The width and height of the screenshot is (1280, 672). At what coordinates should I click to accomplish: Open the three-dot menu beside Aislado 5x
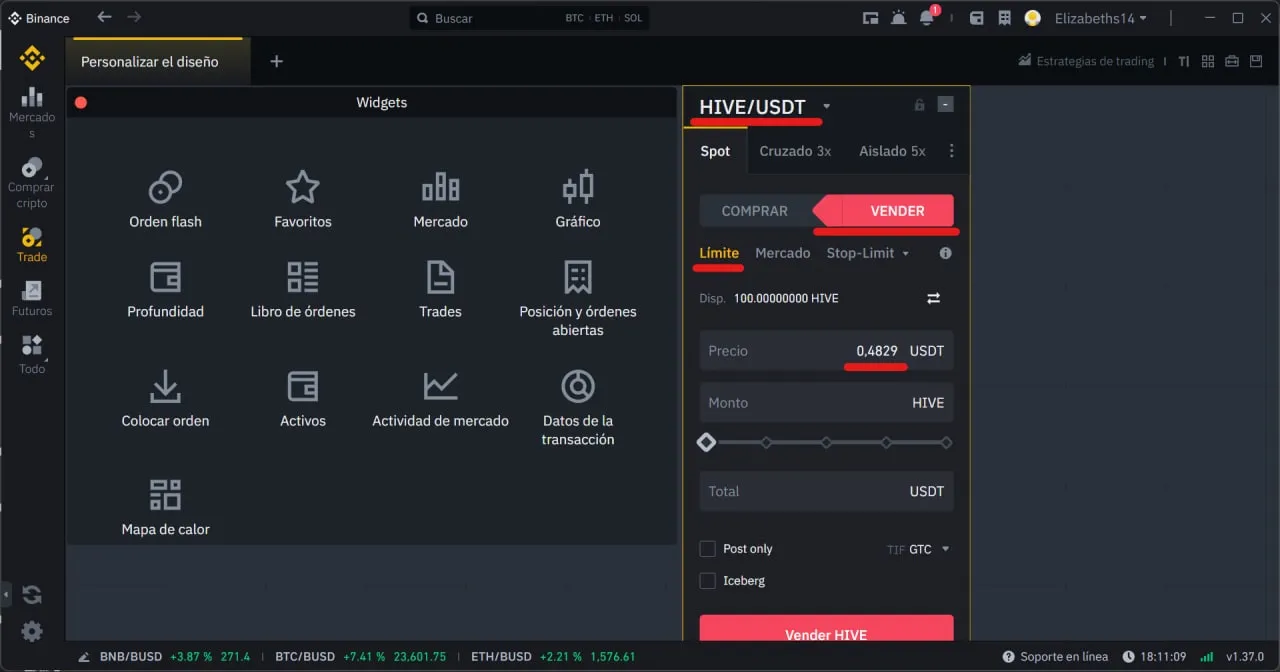point(951,151)
